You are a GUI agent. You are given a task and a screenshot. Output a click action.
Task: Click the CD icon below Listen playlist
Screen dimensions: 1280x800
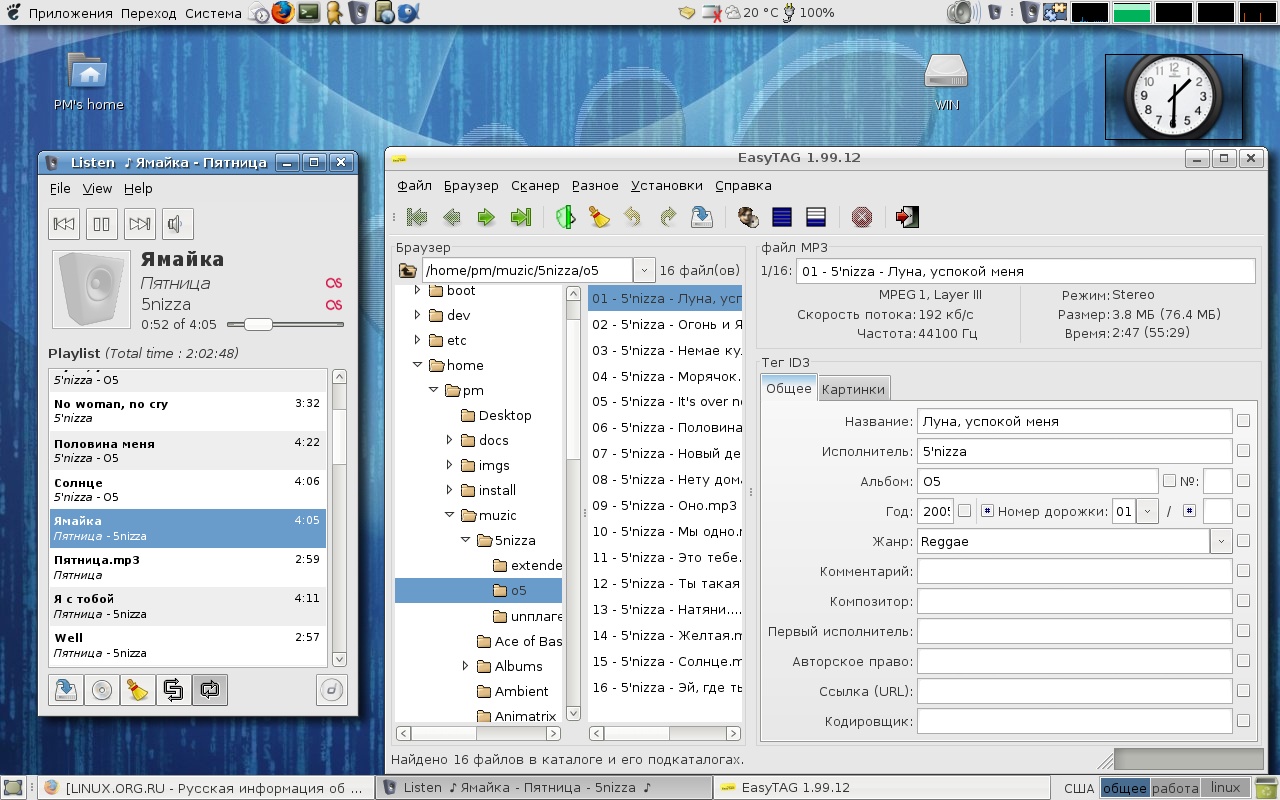pyautogui.click(x=102, y=690)
